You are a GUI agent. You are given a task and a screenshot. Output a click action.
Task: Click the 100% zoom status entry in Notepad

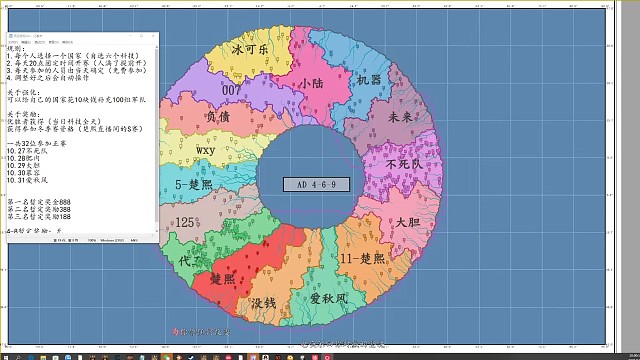[92, 240]
